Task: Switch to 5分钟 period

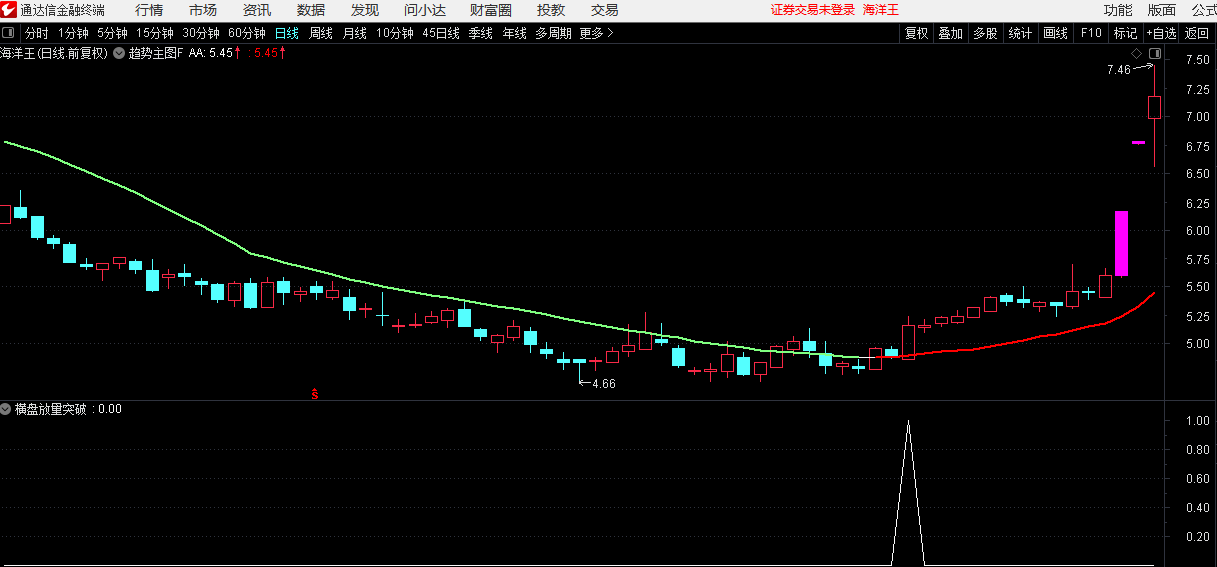Action: pos(112,33)
